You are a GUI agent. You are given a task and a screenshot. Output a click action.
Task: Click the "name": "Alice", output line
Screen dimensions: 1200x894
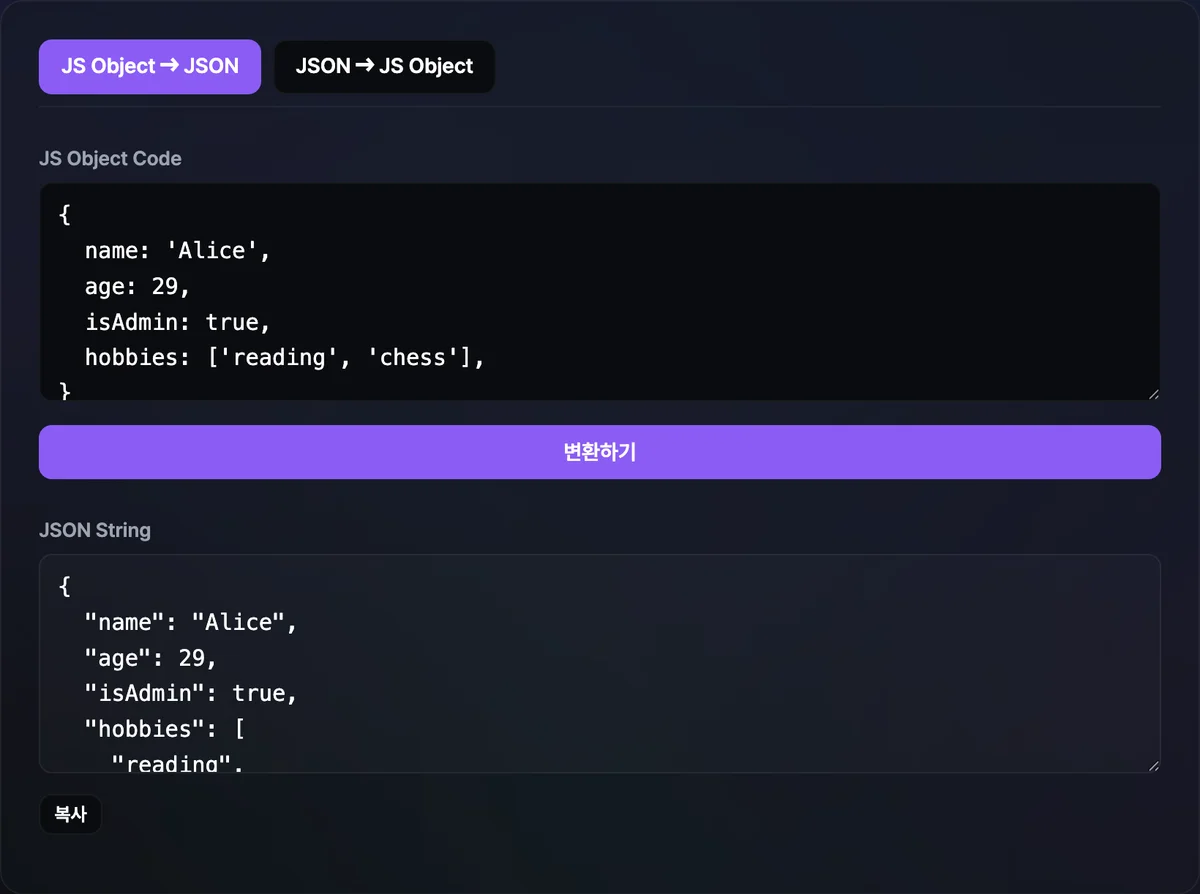tap(192, 622)
